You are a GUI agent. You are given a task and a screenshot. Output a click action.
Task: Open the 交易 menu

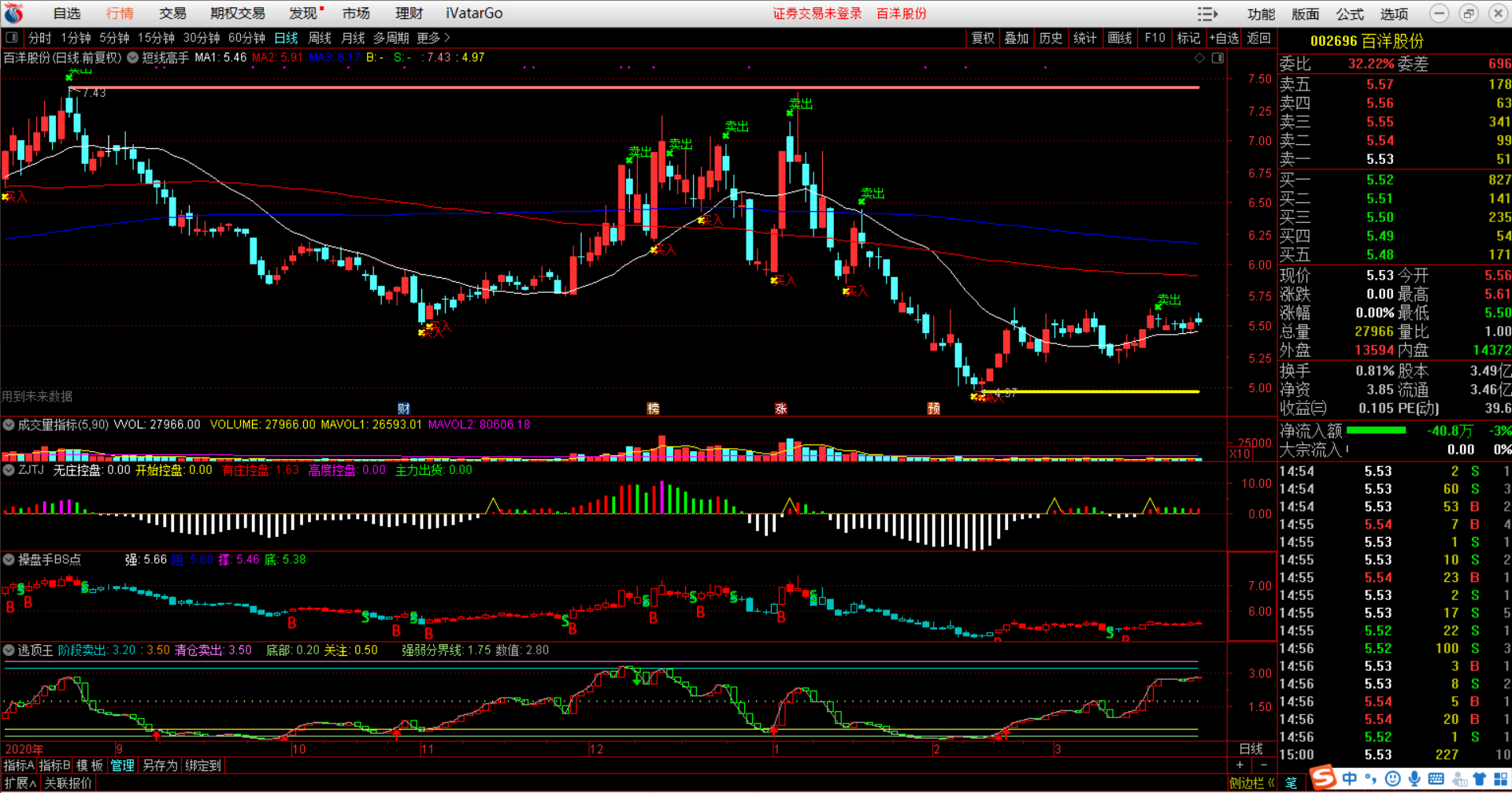172,13
